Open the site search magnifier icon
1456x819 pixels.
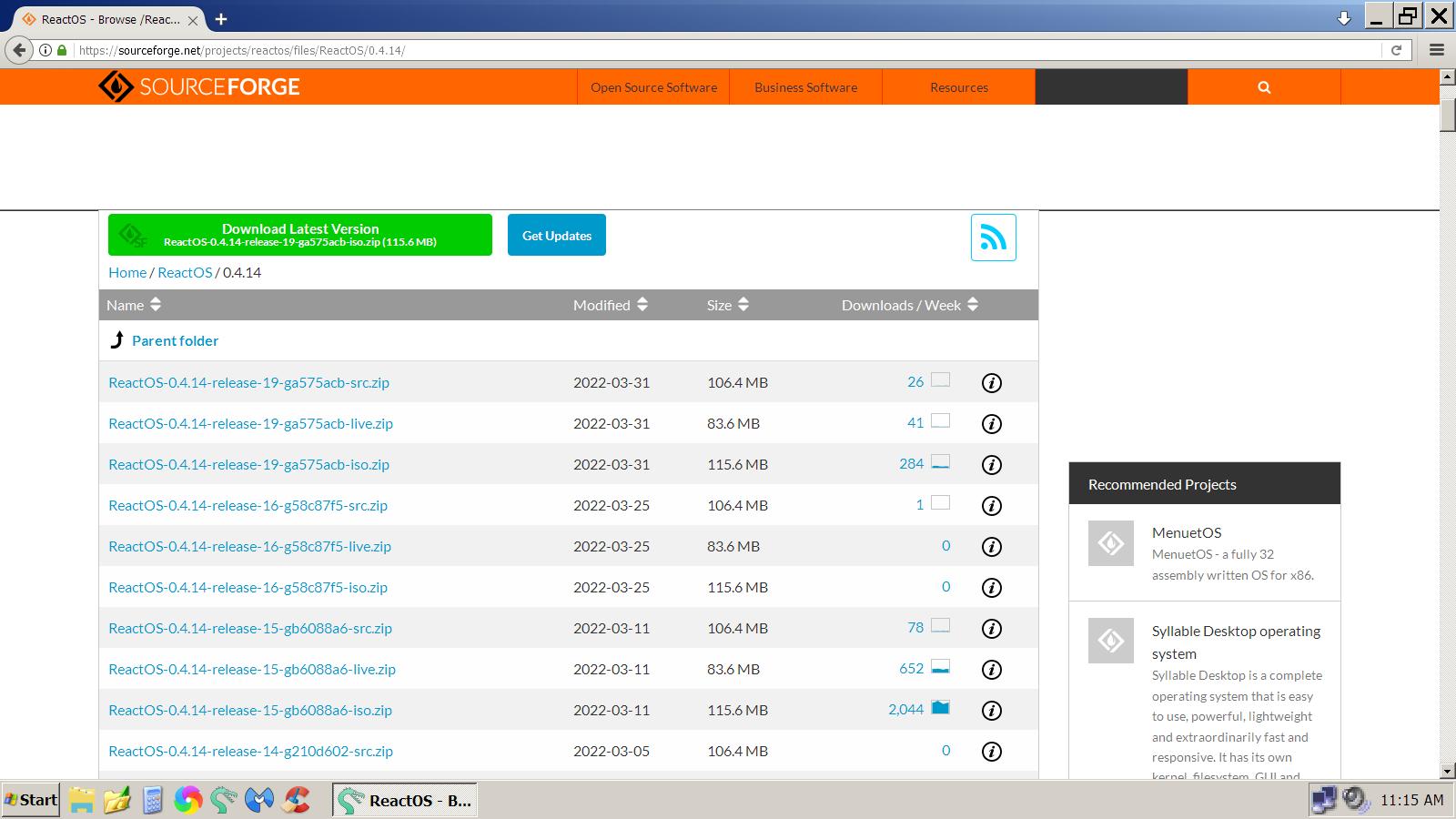pyautogui.click(x=1264, y=87)
